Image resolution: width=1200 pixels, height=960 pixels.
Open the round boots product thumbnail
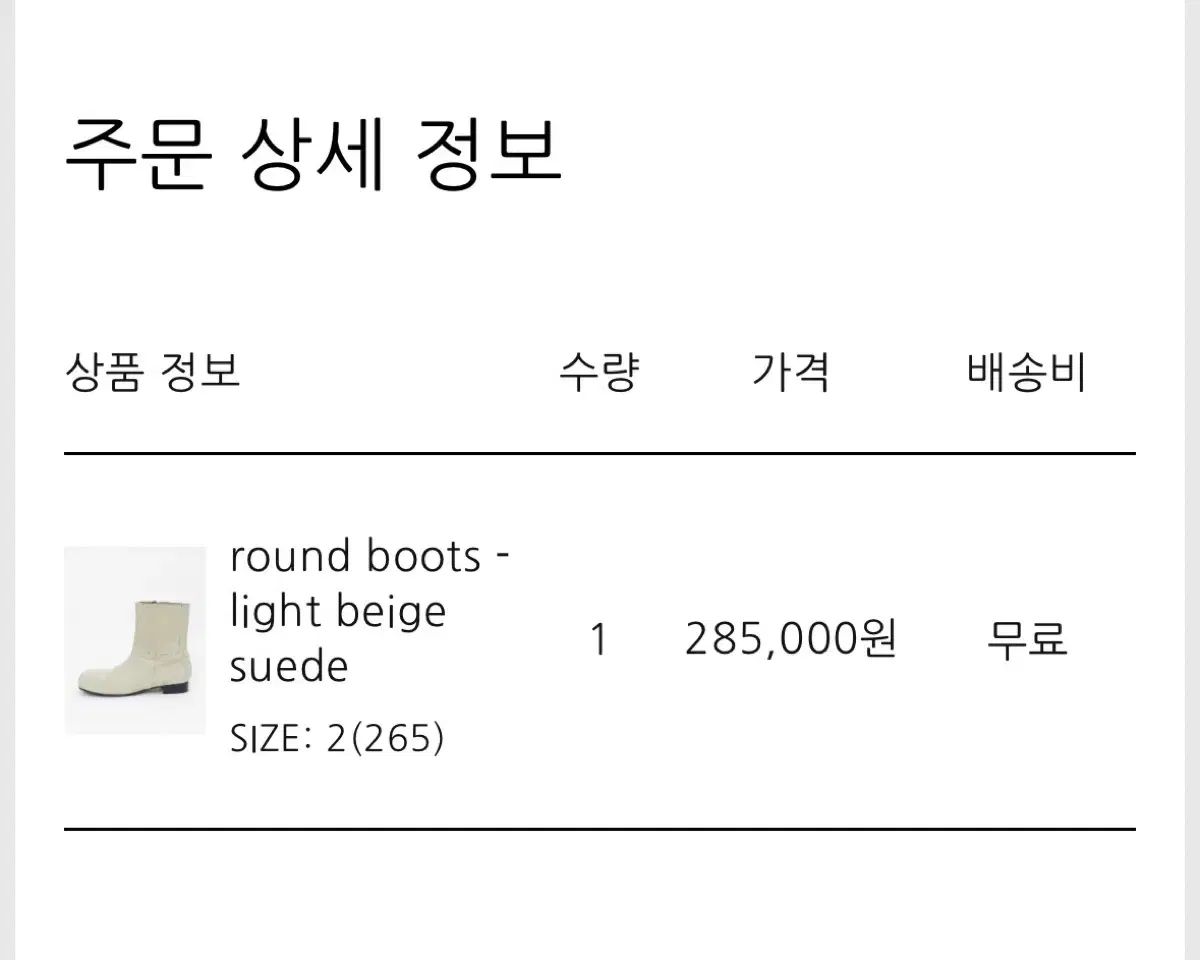pos(135,640)
